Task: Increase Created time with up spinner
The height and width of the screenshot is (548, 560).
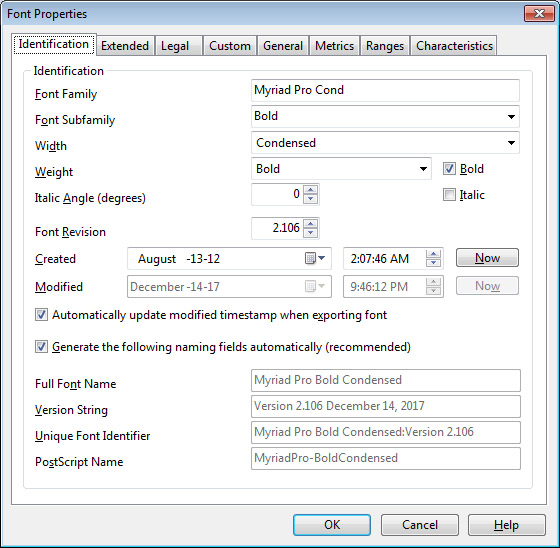Action: [434, 254]
